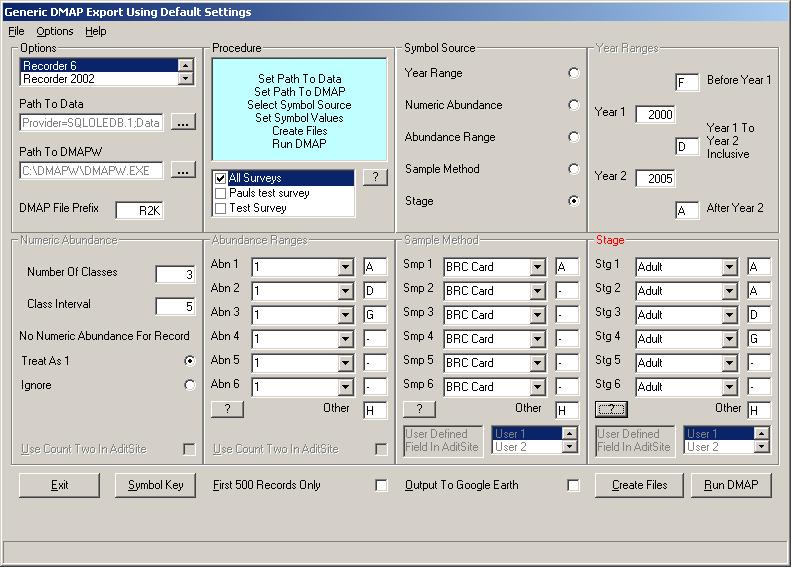The image size is (791, 567).
Task: Select User 1 in the Stage user list
Action: 719,433
